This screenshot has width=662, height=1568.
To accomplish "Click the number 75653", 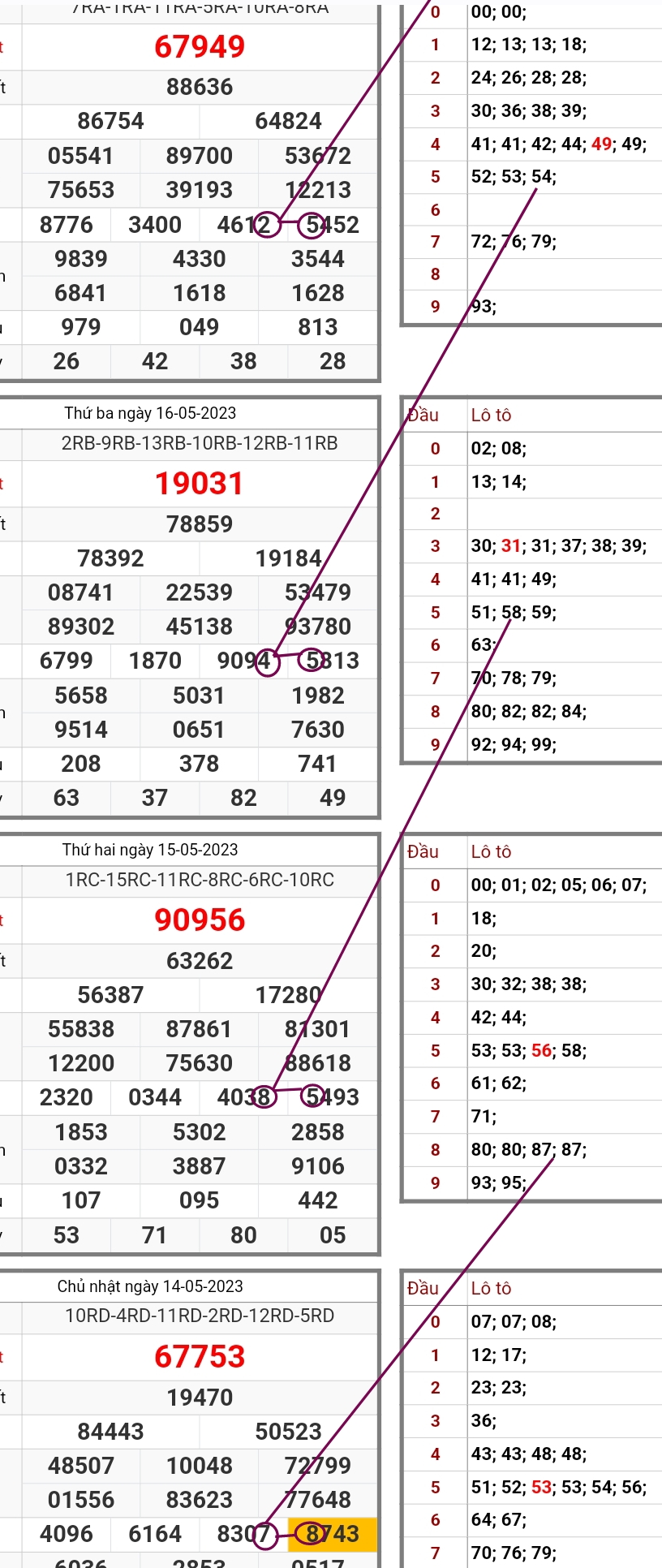I will pos(81,190).
